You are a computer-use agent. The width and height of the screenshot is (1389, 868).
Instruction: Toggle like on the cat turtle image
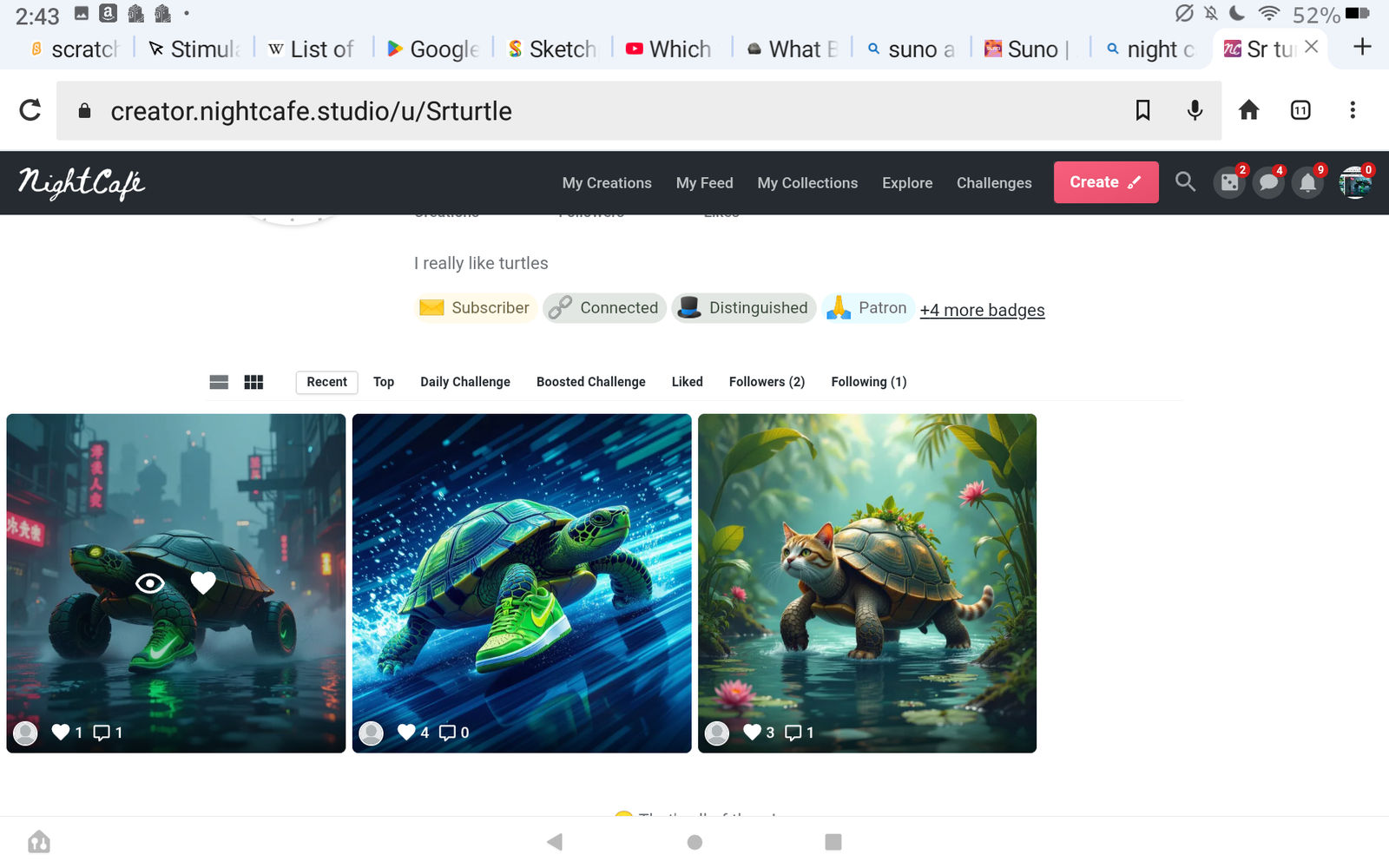[752, 733]
